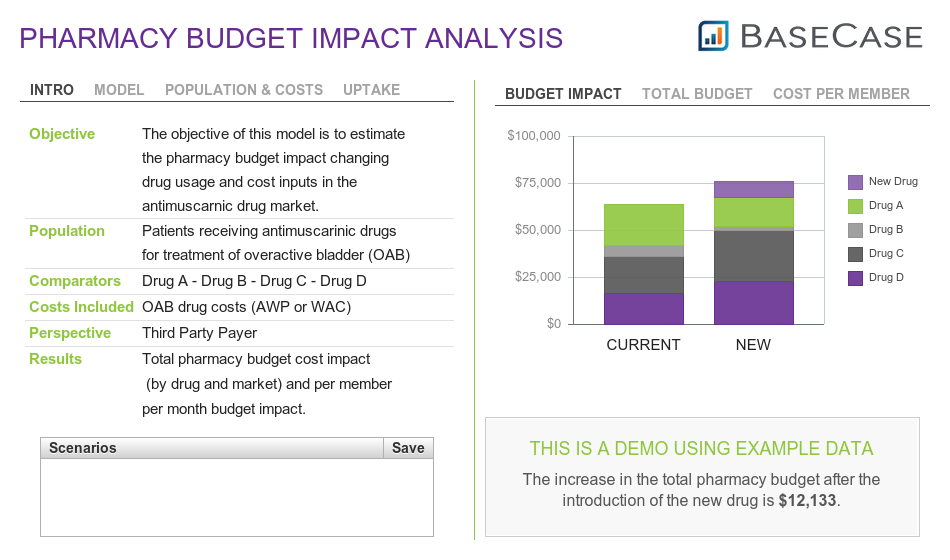Click the NEW bar's dark gray Drug C segment

(754, 256)
